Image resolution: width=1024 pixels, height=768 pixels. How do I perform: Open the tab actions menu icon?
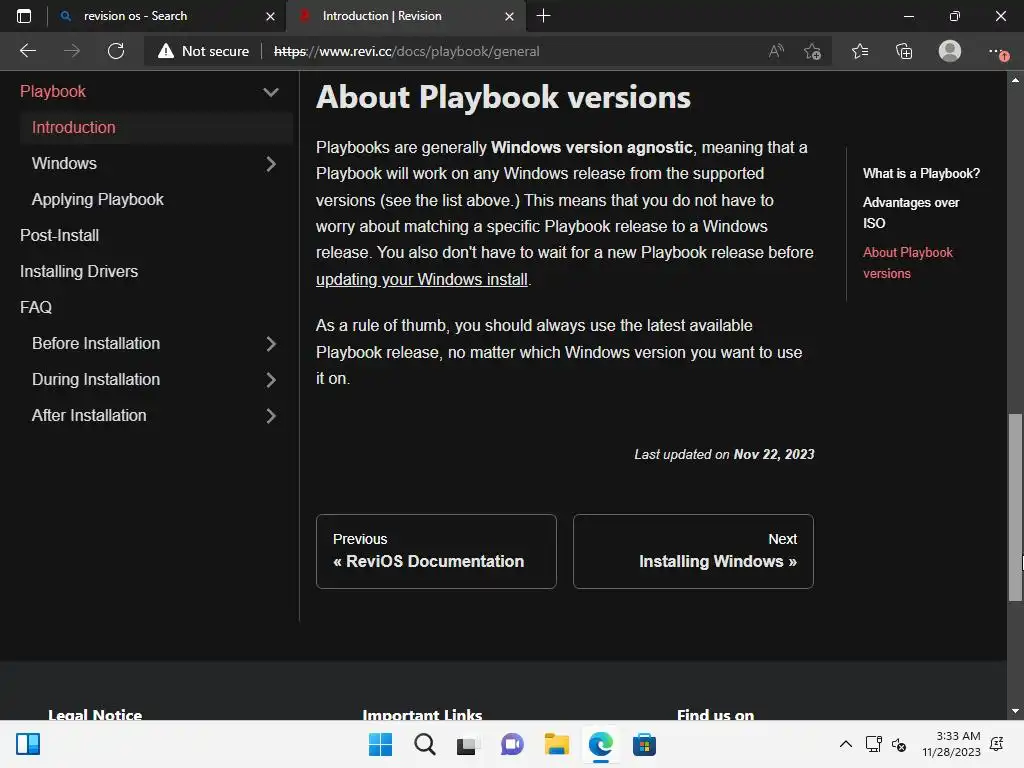click(24, 16)
